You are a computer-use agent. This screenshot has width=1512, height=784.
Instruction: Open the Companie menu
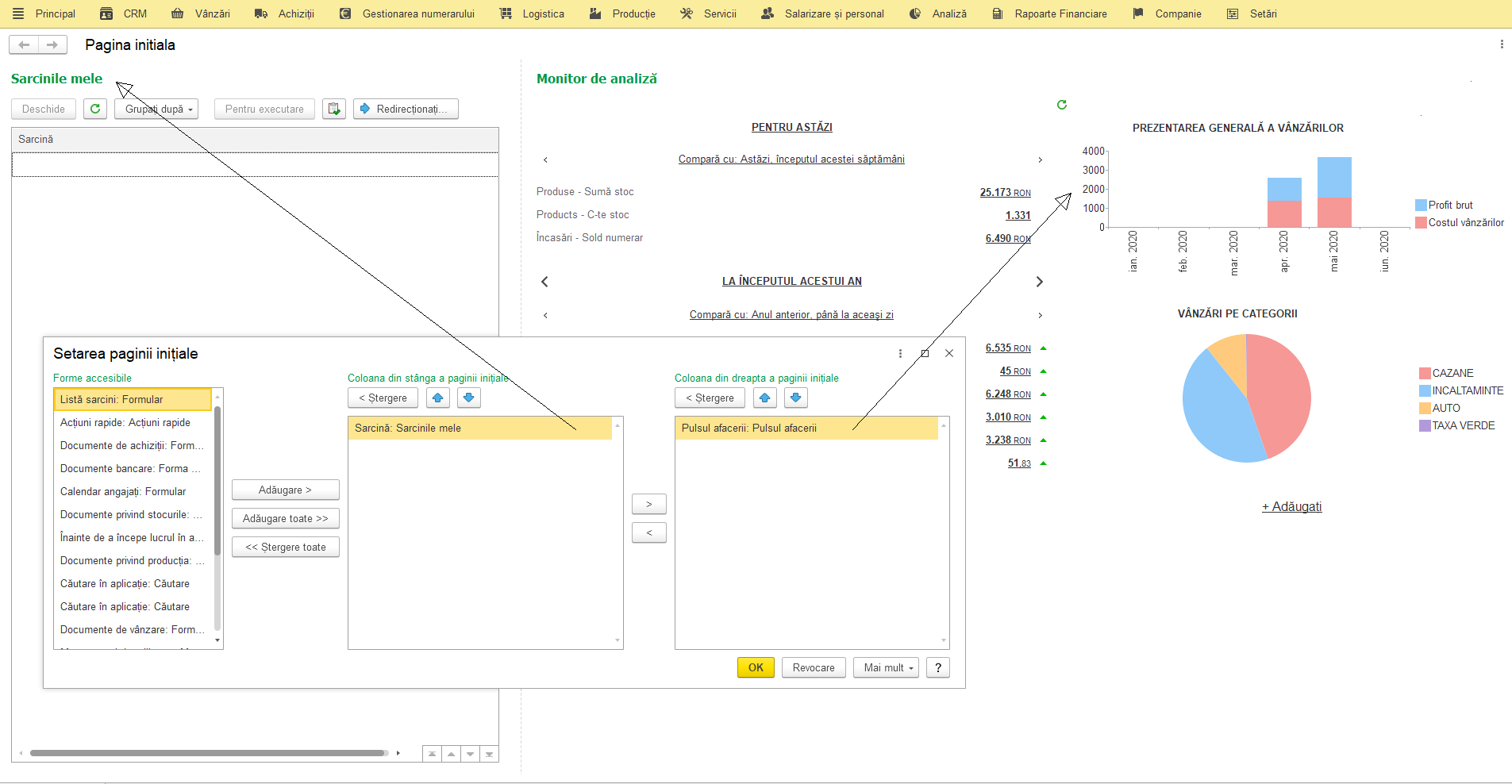[1167, 13]
